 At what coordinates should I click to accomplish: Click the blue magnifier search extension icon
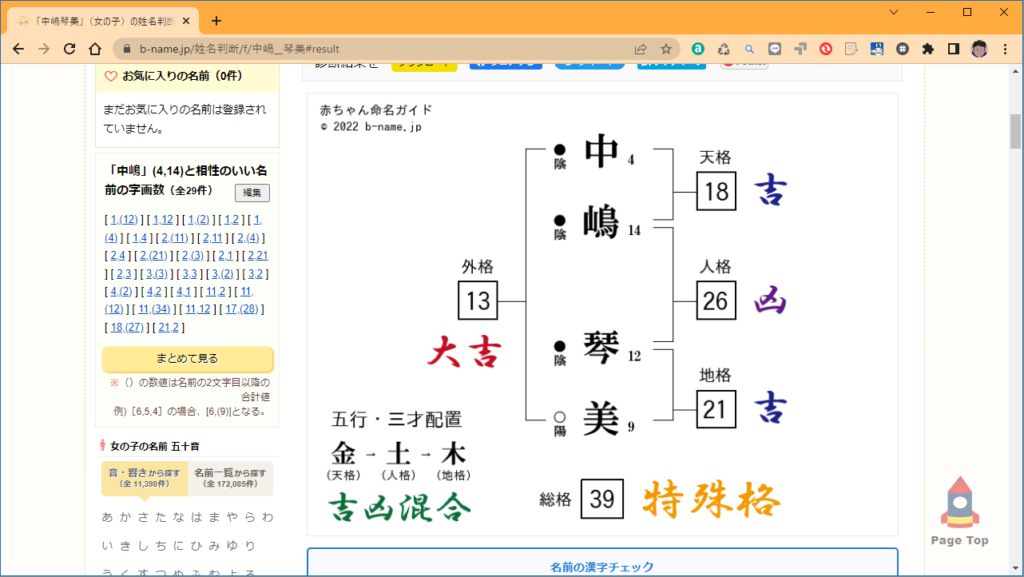[749, 47]
